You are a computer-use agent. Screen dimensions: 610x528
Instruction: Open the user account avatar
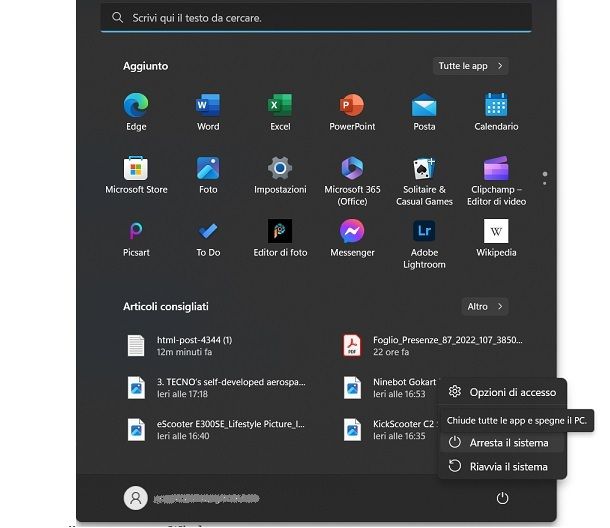[x=135, y=498]
